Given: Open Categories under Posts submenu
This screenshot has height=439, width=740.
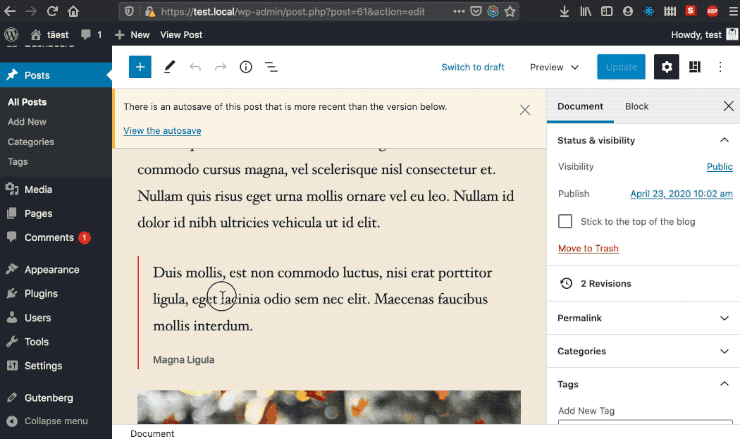Looking at the screenshot, I should (31, 142).
